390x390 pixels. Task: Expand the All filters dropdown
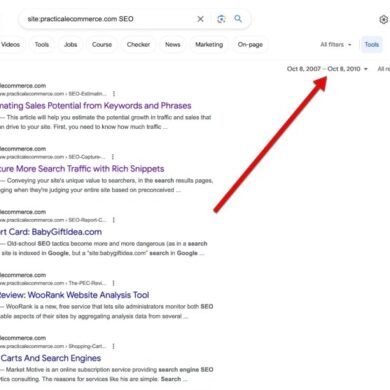(x=336, y=44)
